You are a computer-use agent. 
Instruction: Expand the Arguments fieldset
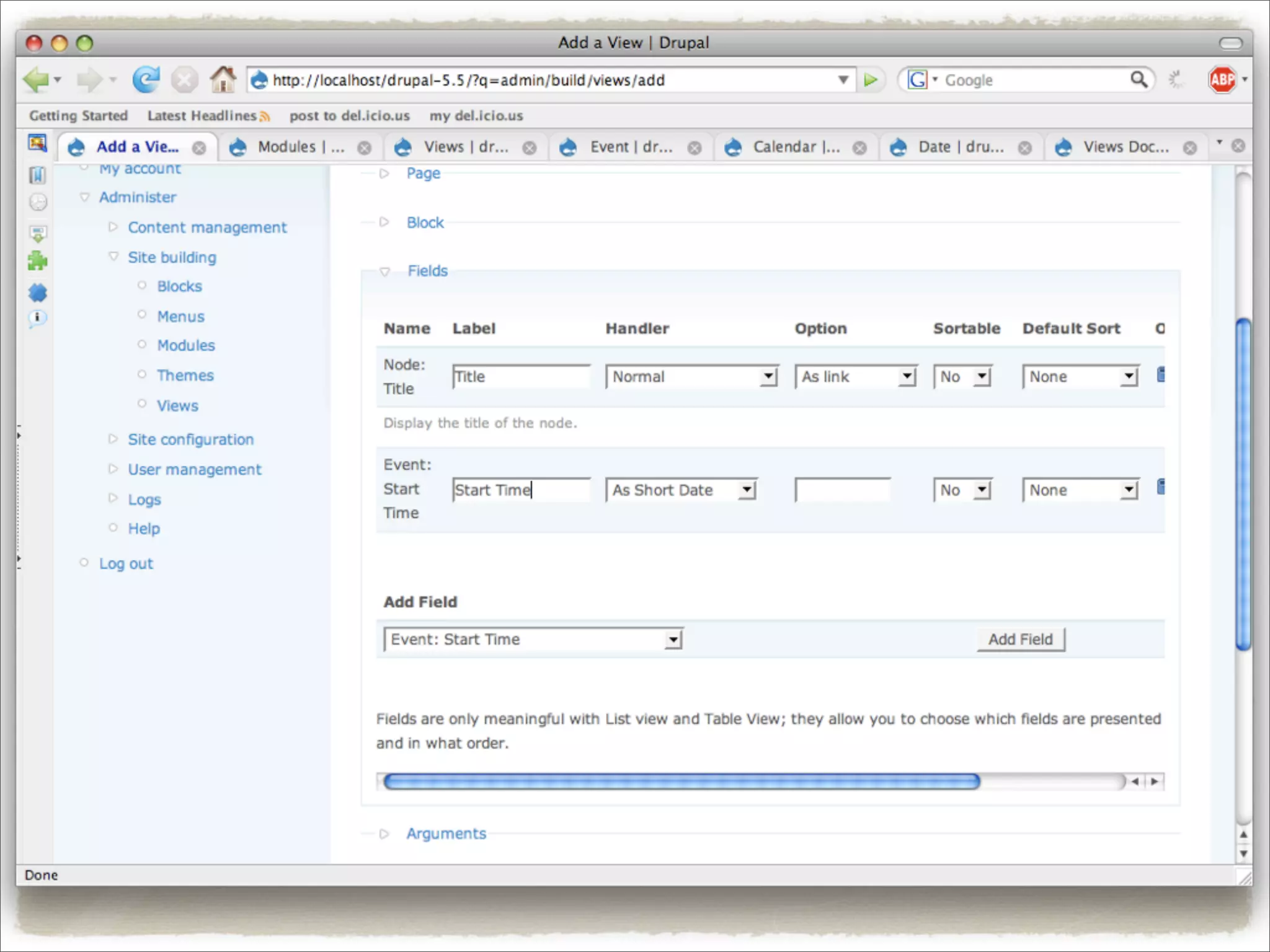coord(446,834)
